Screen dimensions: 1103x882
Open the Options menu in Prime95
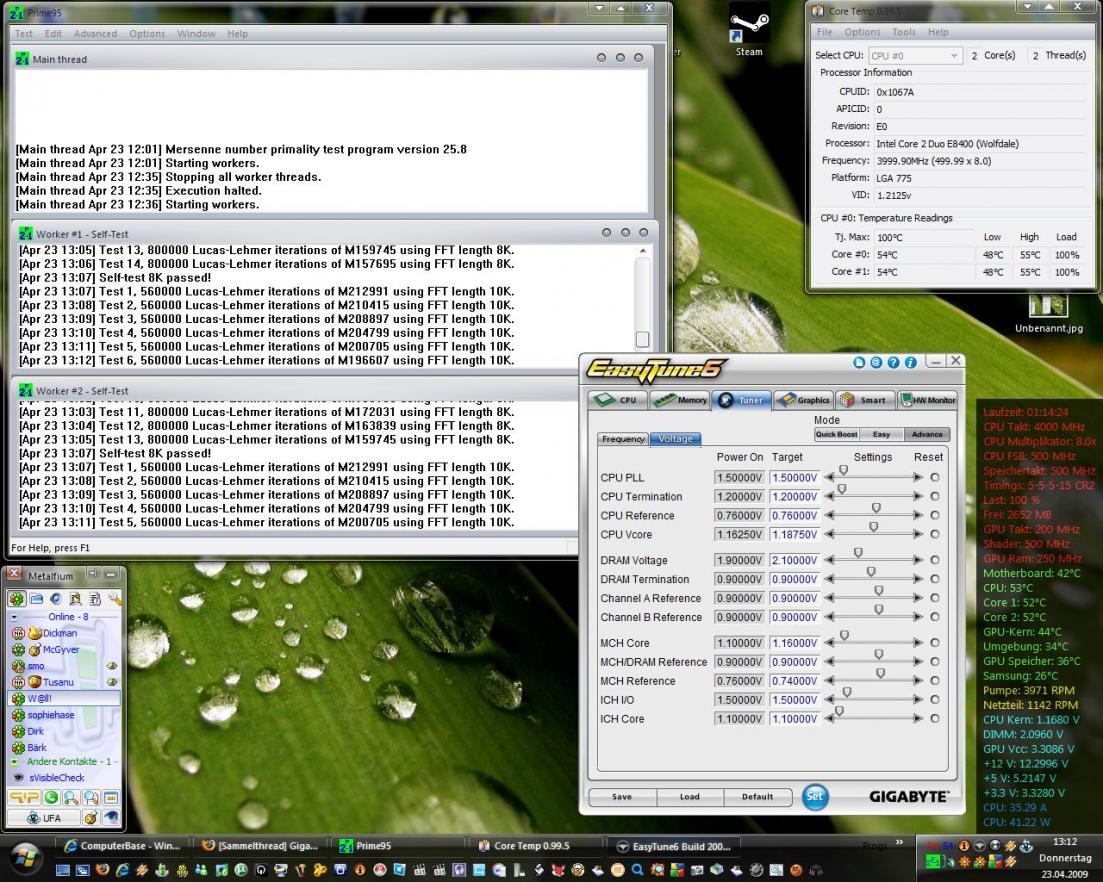[x=147, y=34]
